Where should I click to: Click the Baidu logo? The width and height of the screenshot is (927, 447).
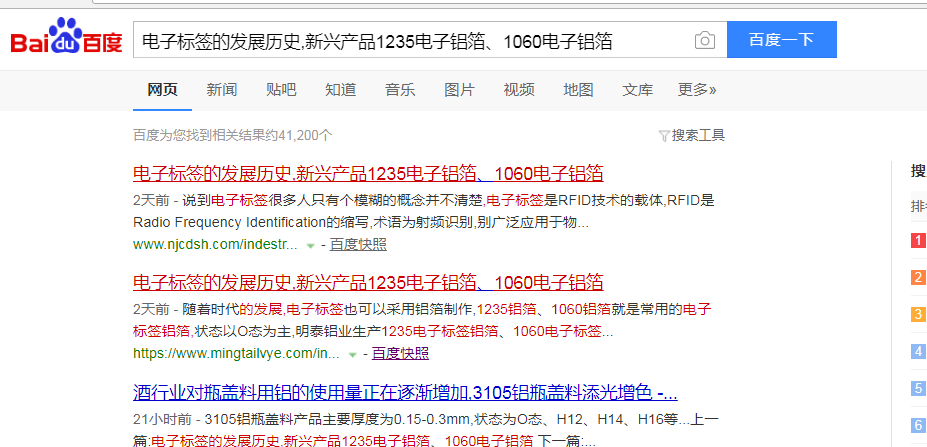tap(66, 37)
